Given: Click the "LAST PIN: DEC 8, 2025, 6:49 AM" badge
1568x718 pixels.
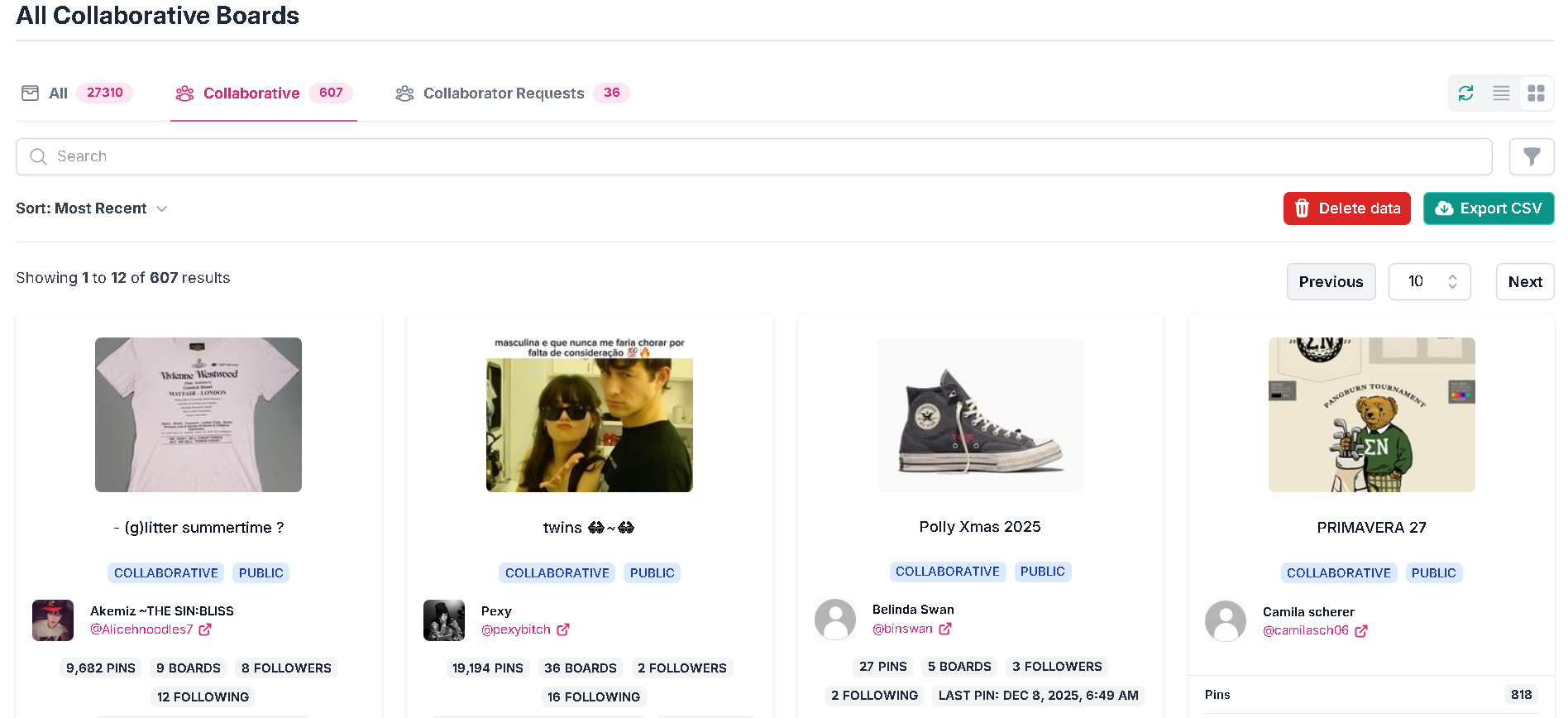Looking at the screenshot, I should [1038, 696].
